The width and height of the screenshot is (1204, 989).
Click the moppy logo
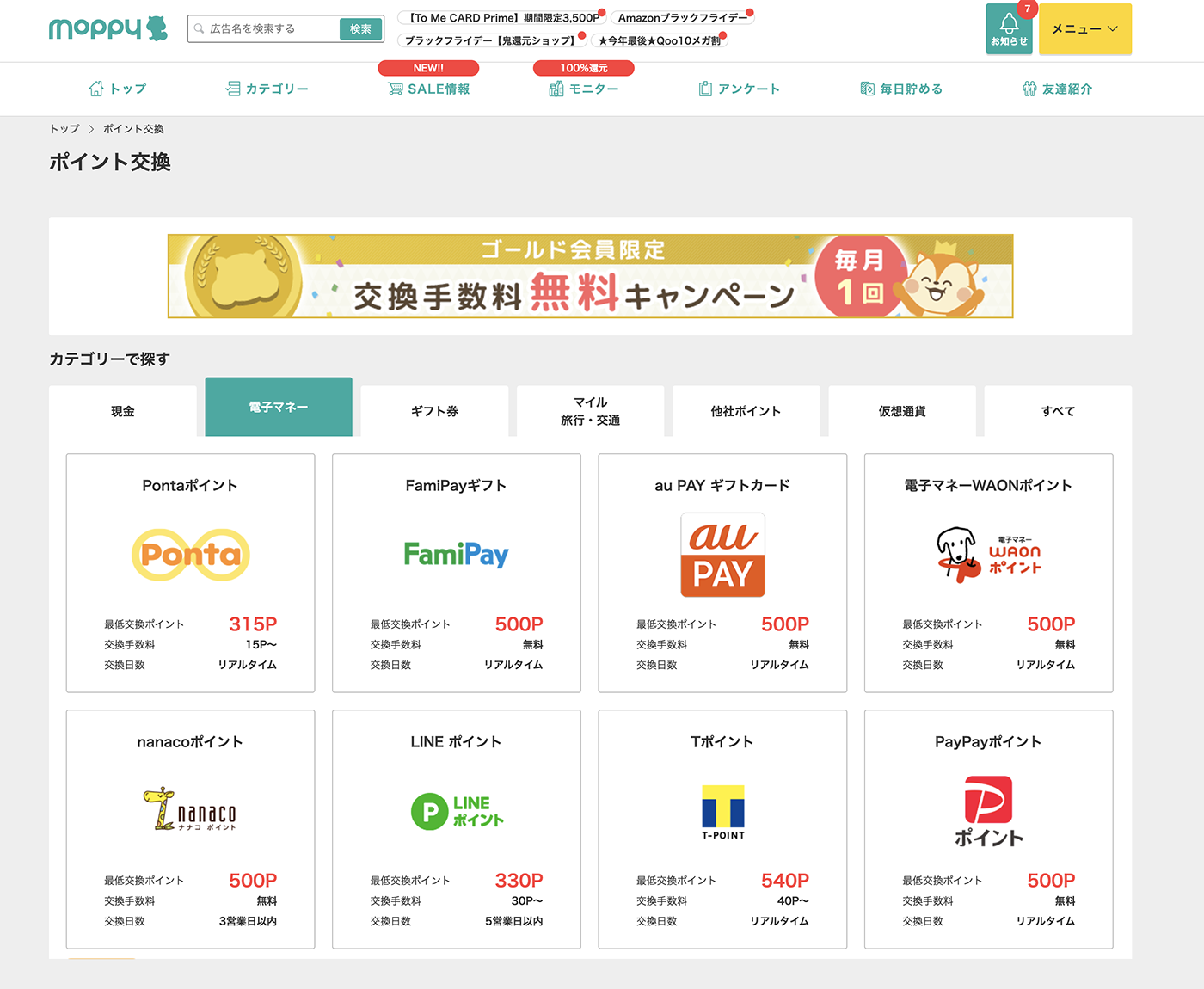coord(108,28)
